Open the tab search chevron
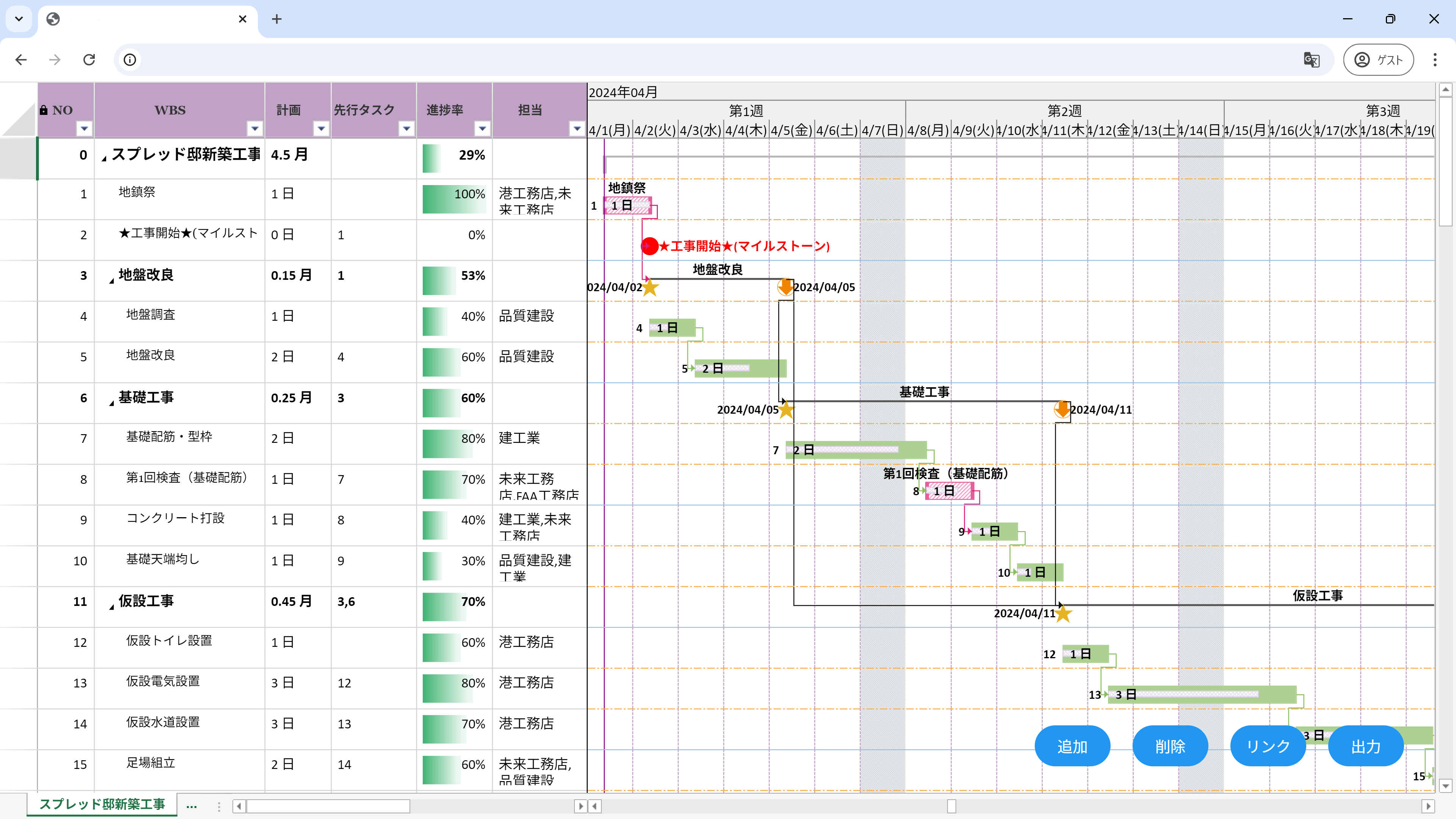 [19, 19]
